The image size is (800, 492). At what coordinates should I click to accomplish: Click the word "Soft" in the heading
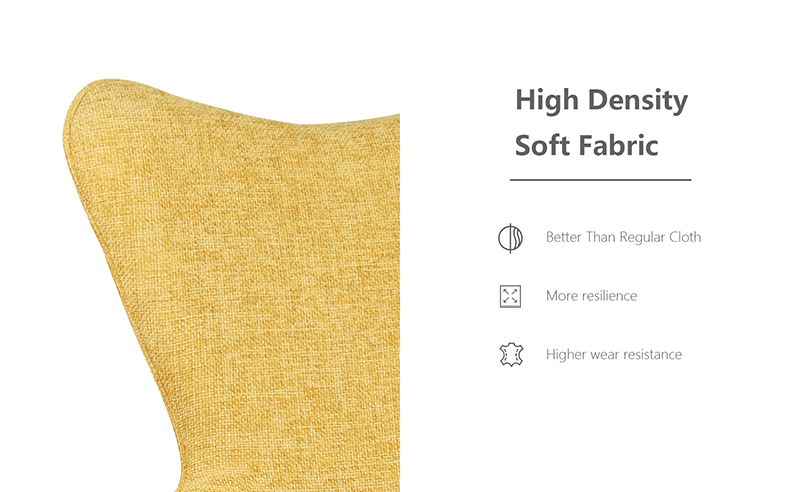click(542, 145)
